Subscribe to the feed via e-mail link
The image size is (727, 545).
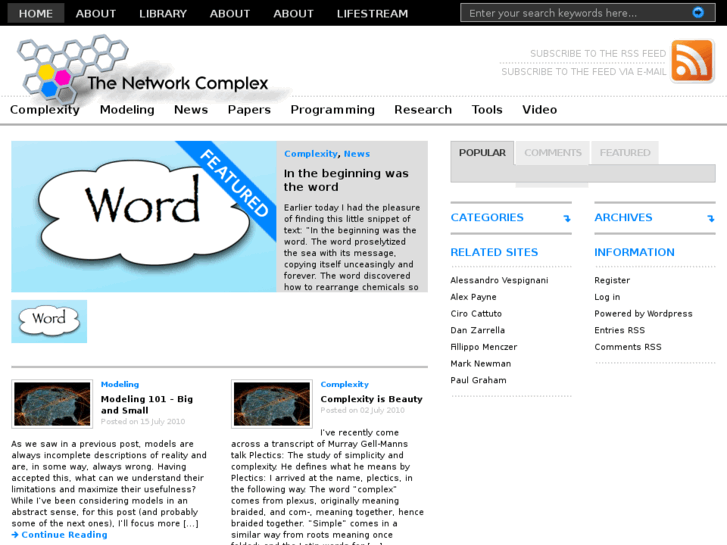click(584, 72)
